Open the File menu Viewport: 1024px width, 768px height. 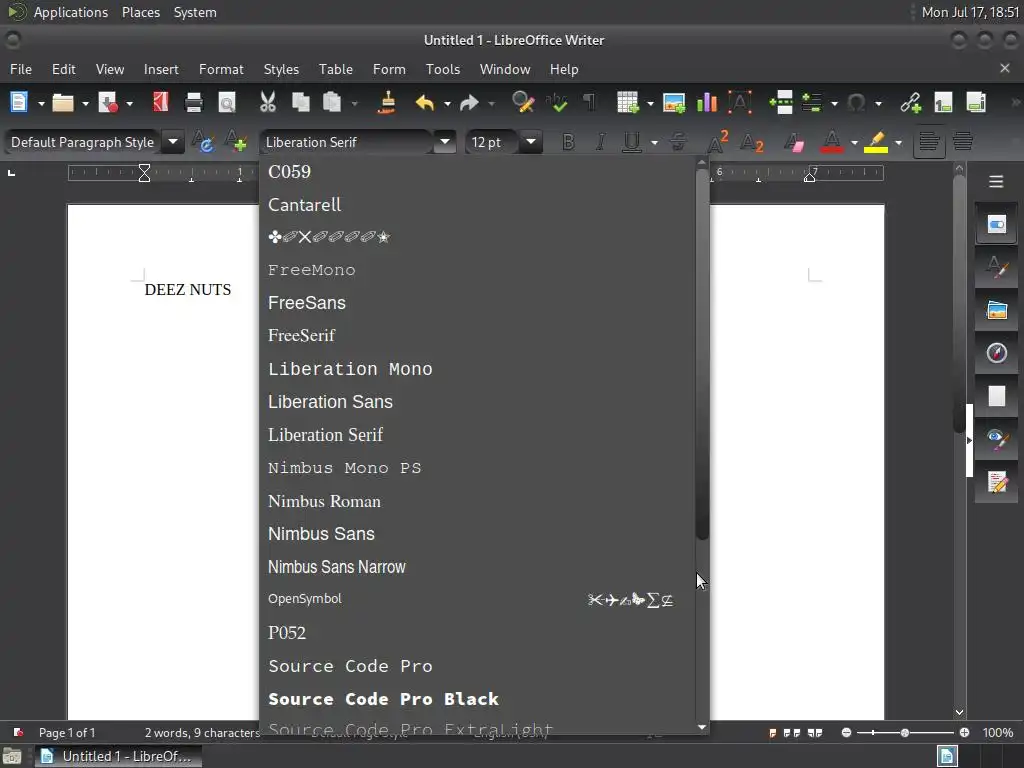click(21, 69)
